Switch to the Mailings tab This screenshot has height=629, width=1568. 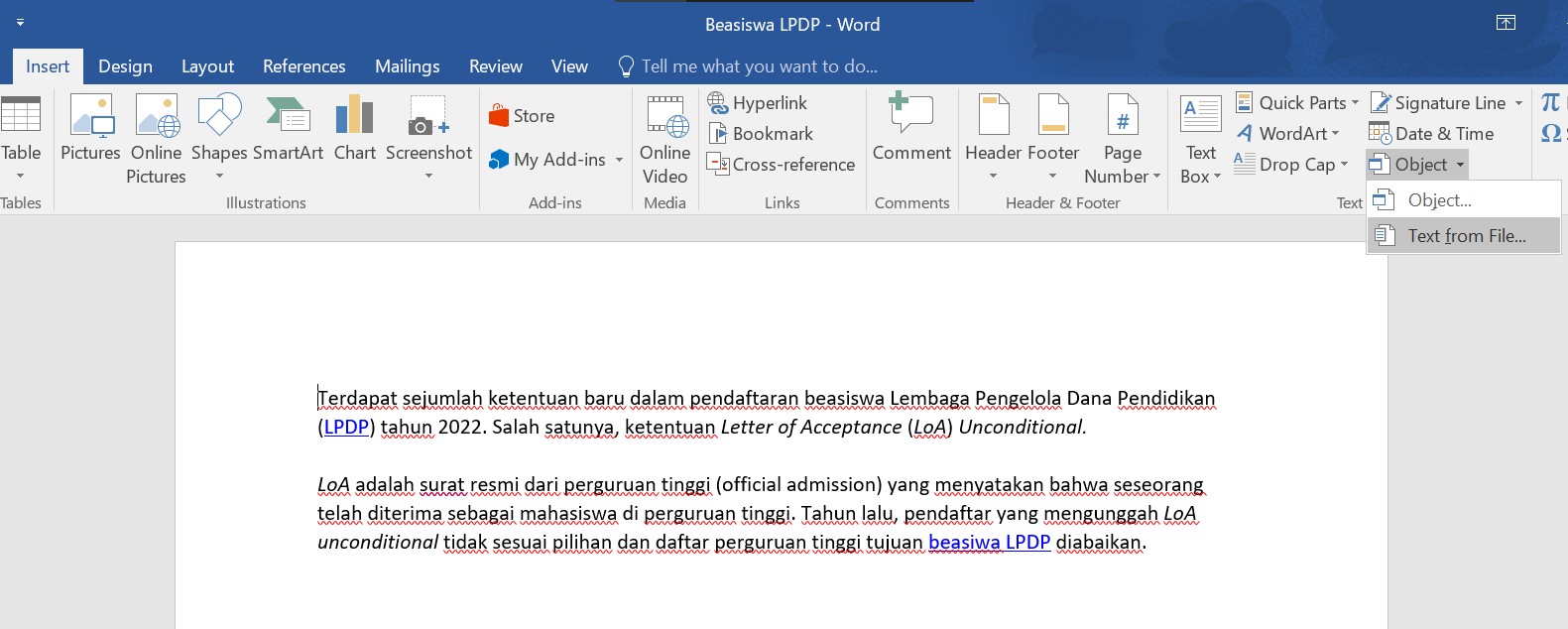coord(407,66)
